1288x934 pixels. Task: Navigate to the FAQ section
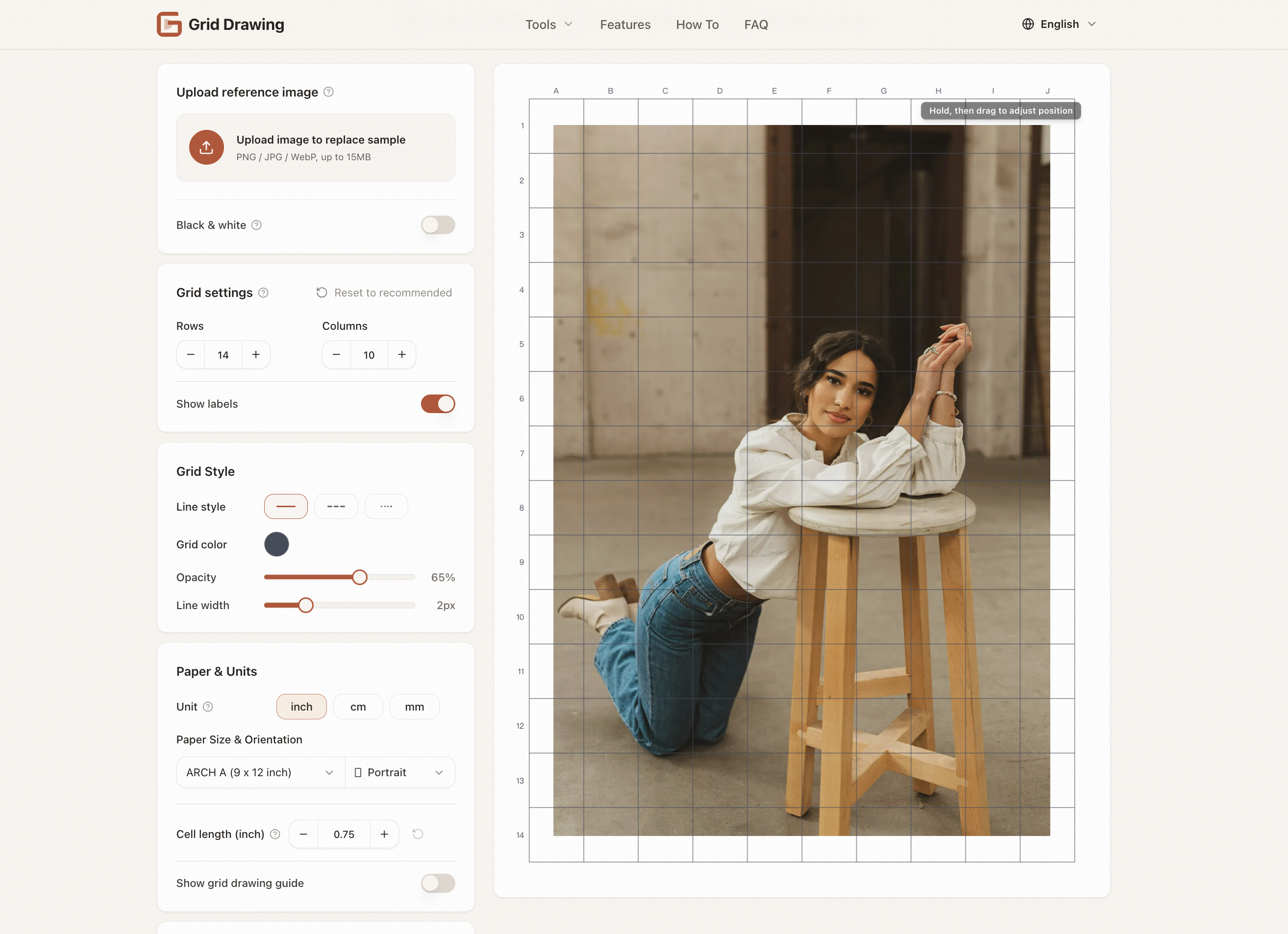click(756, 25)
